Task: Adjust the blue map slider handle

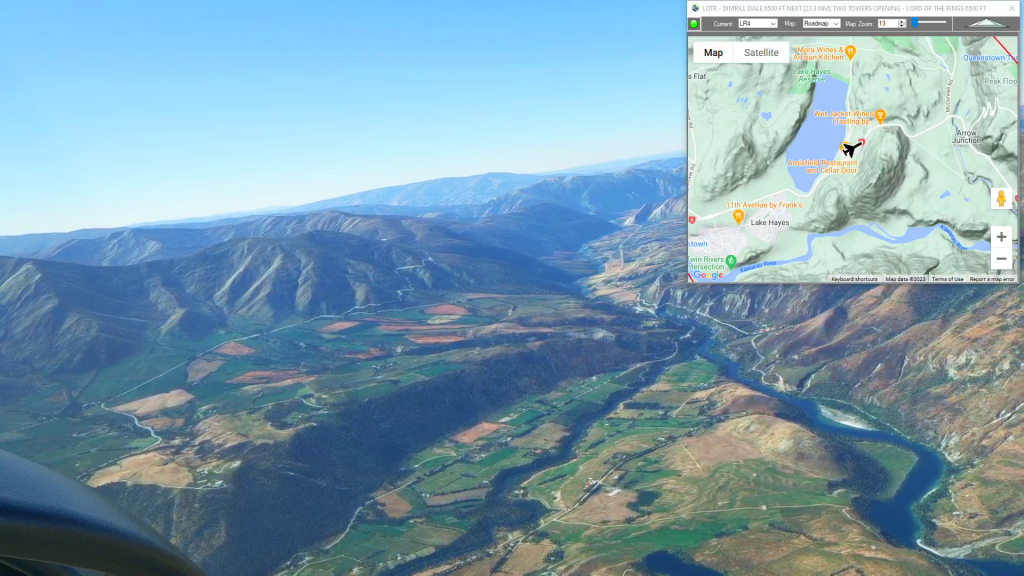Action: pyautogui.click(x=914, y=22)
